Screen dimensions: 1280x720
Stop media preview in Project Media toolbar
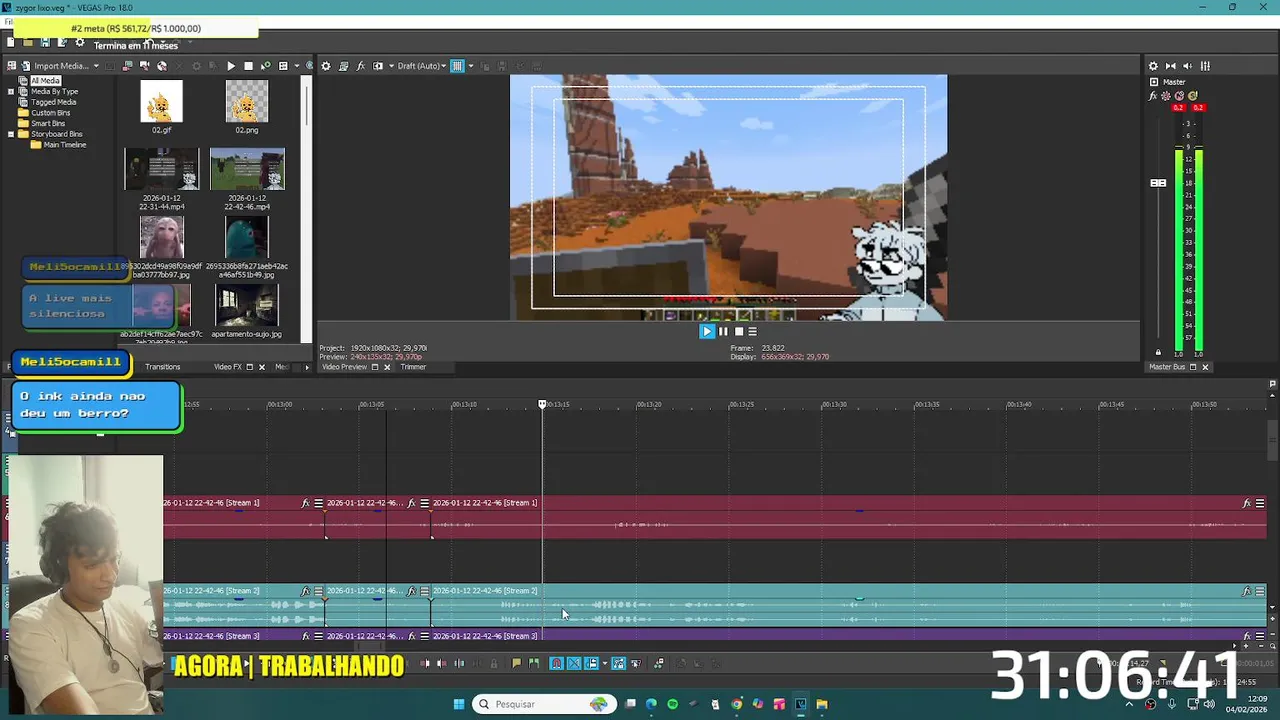248,66
